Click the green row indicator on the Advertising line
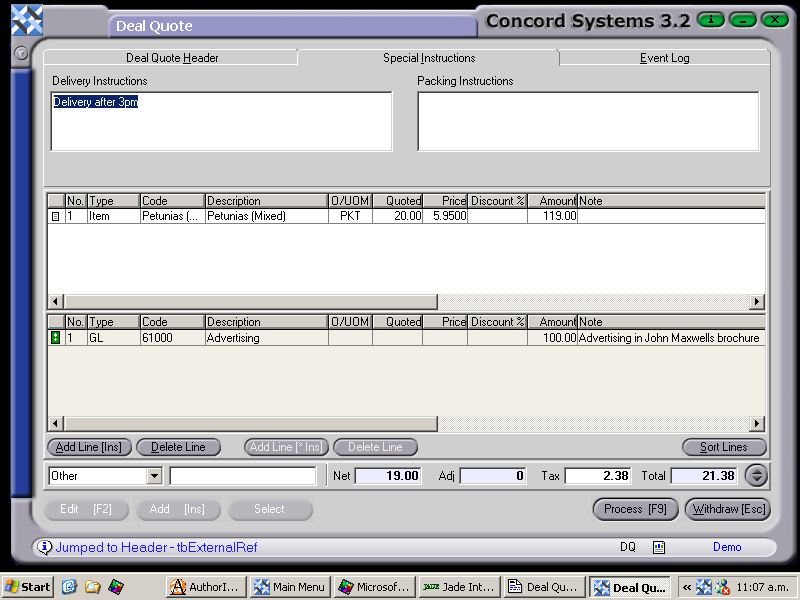This screenshot has height=600, width=800. click(56, 337)
